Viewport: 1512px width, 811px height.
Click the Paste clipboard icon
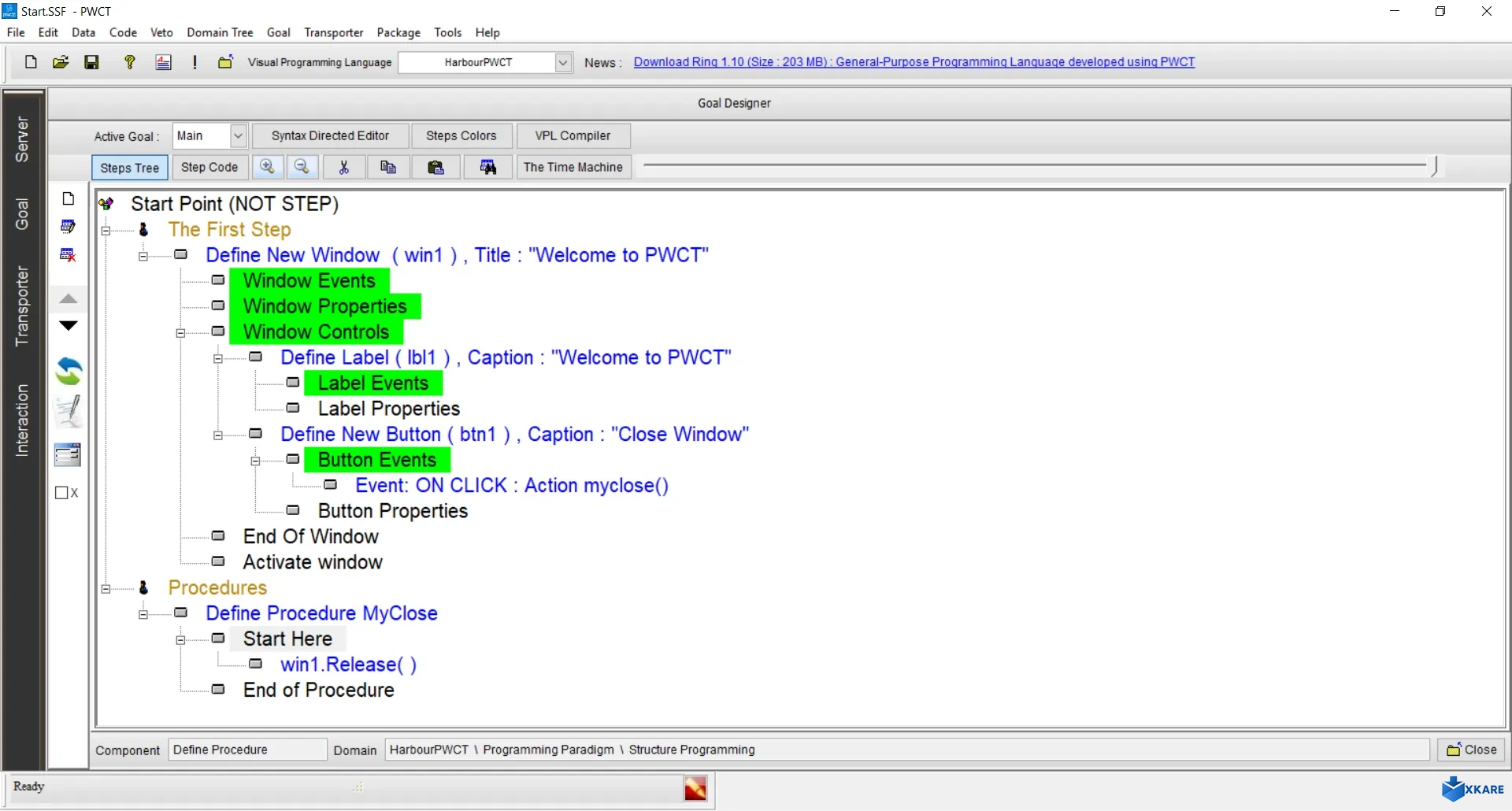(x=435, y=167)
